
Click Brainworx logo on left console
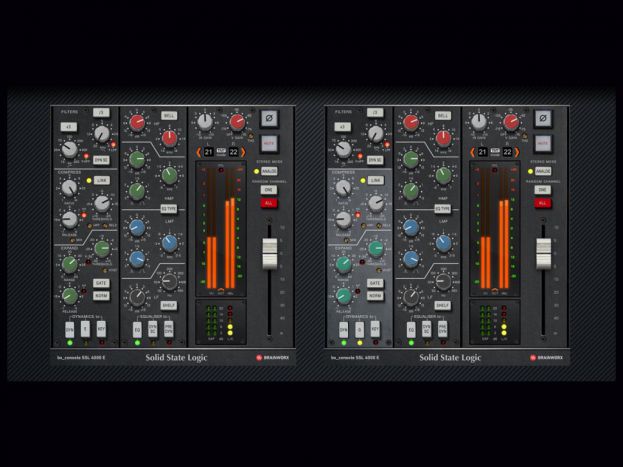[x=273, y=358]
